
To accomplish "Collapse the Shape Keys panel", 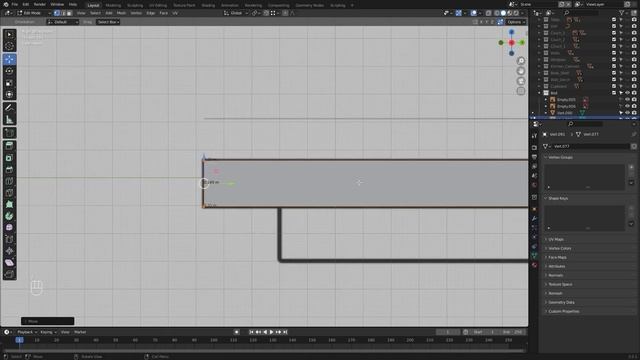I will [x=558, y=198].
